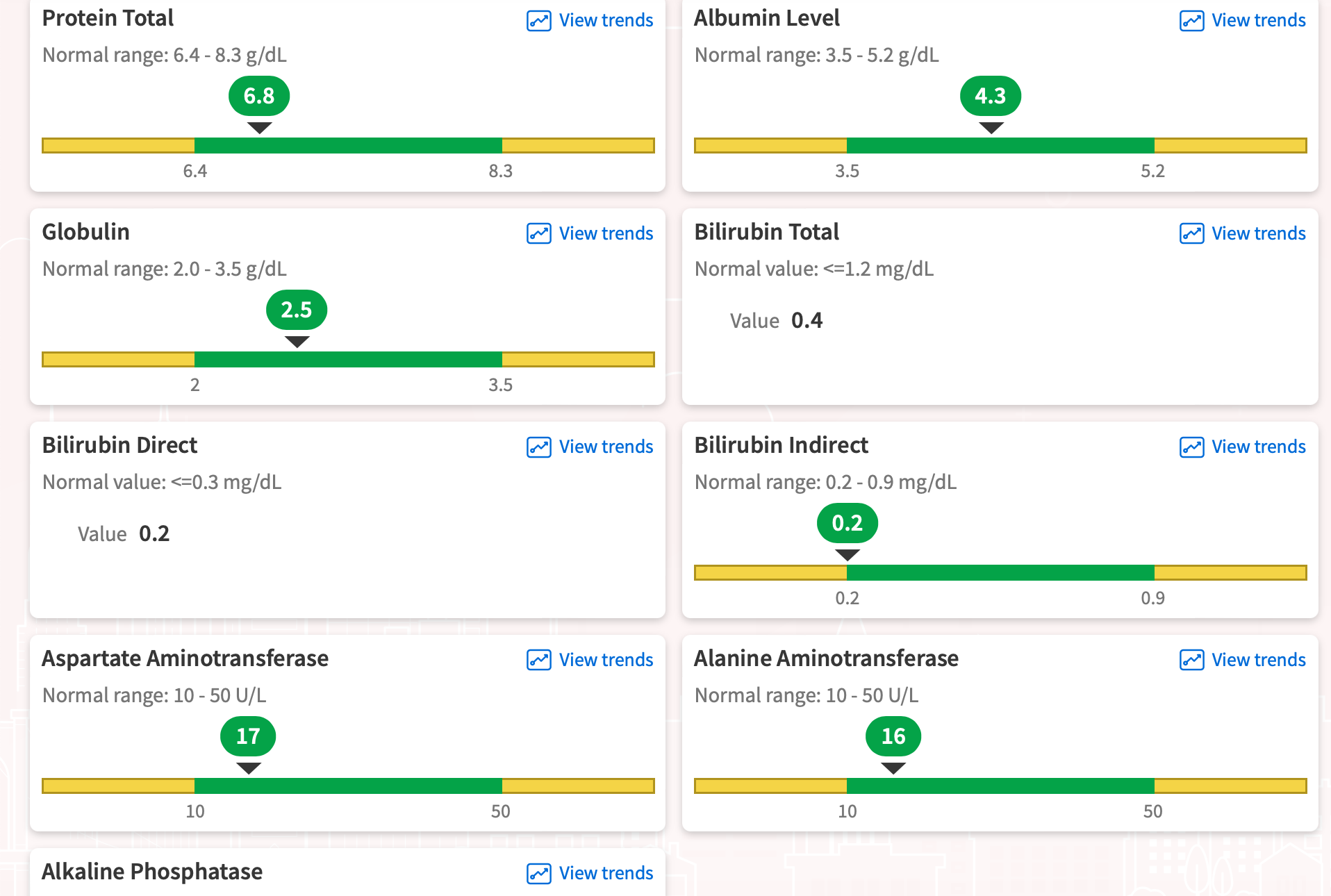Click the 16 value bubble for Alanine Aminotransferase

(893, 736)
